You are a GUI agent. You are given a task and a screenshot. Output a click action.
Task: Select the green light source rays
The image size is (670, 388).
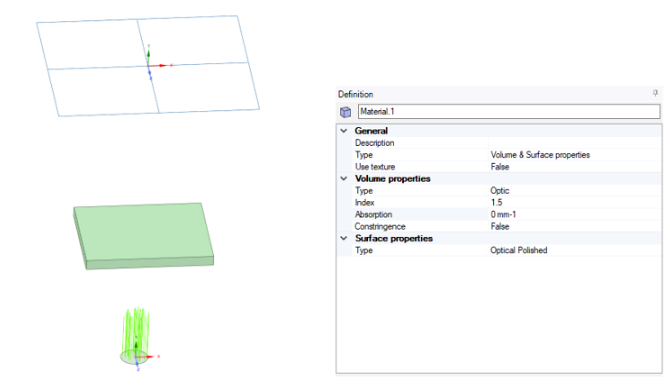(x=136, y=329)
